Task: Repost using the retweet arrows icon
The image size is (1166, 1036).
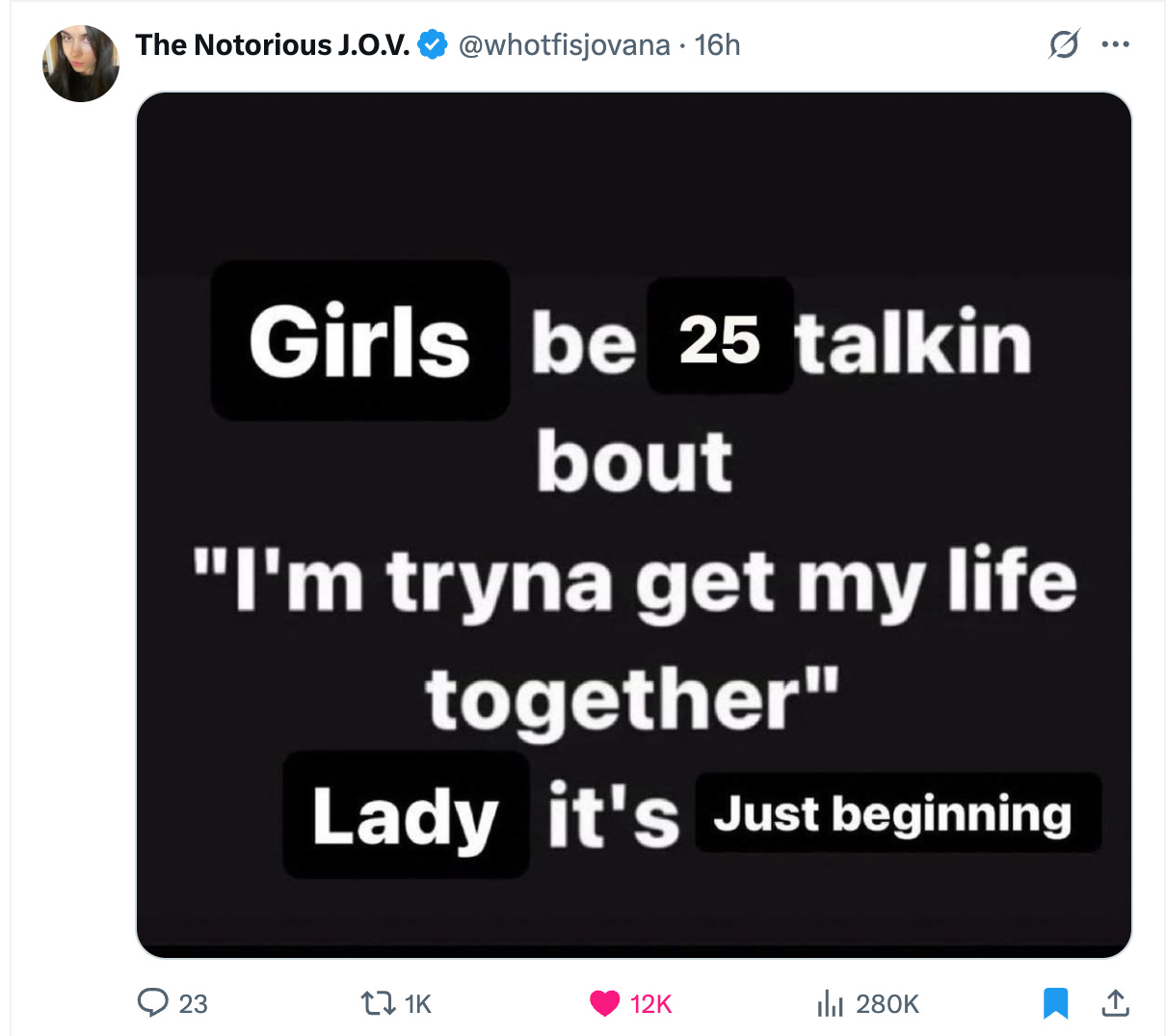Action: click(x=378, y=1004)
